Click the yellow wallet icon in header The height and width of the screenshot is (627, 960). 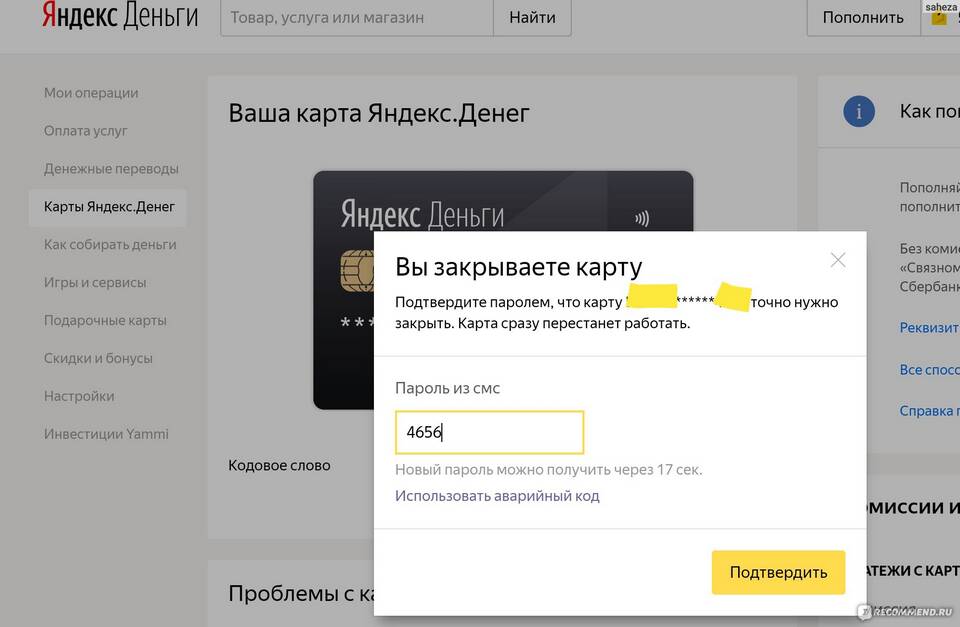point(939,18)
